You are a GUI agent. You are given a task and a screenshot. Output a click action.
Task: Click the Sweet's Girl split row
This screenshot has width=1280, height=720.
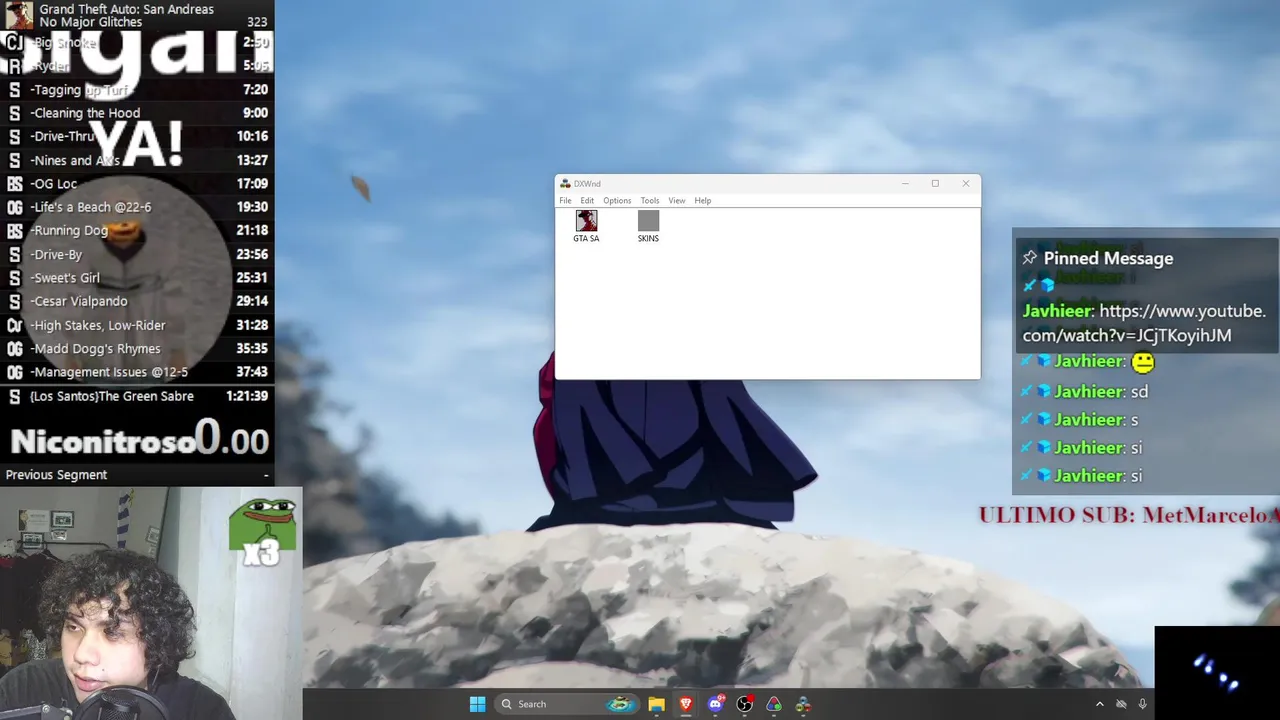pos(137,278)
